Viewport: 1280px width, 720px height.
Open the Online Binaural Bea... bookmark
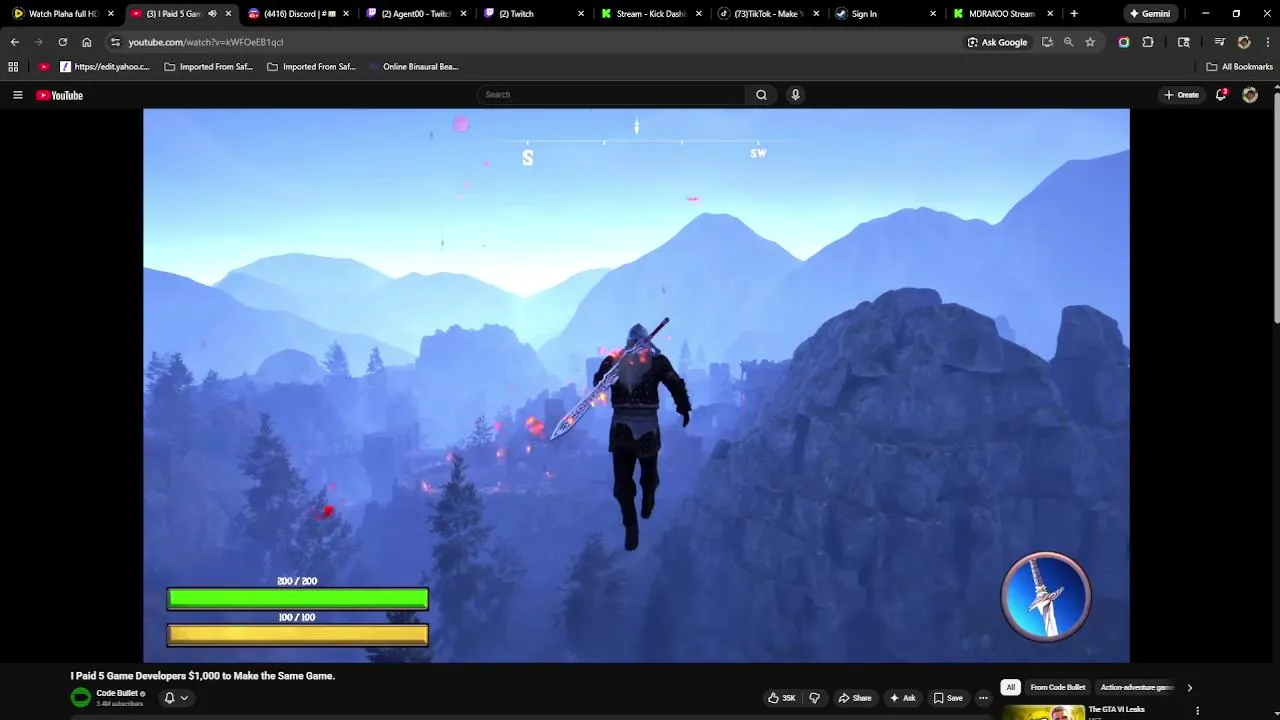[413, 67]
